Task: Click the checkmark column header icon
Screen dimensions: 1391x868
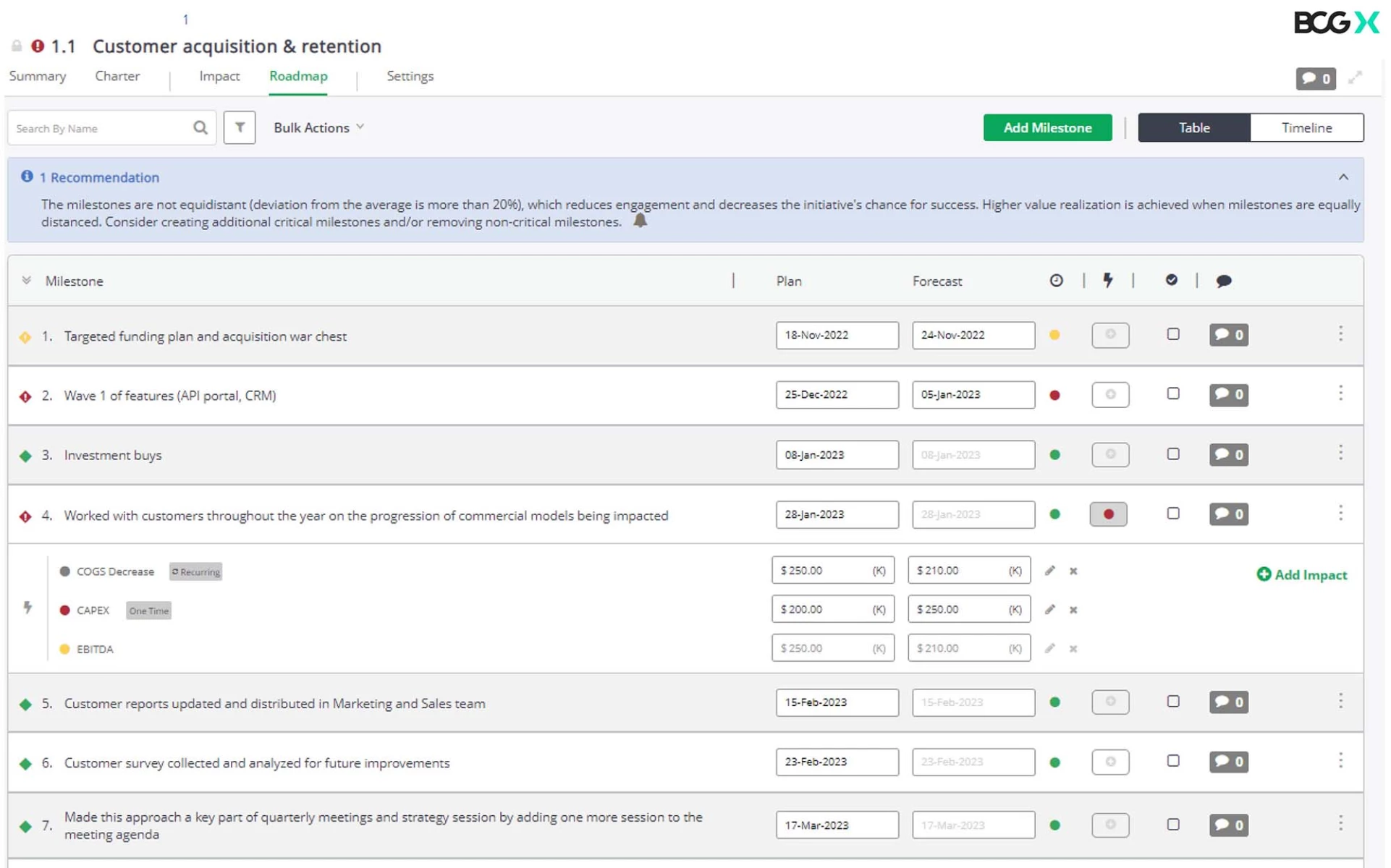Action: click(x=1171, y=280)
